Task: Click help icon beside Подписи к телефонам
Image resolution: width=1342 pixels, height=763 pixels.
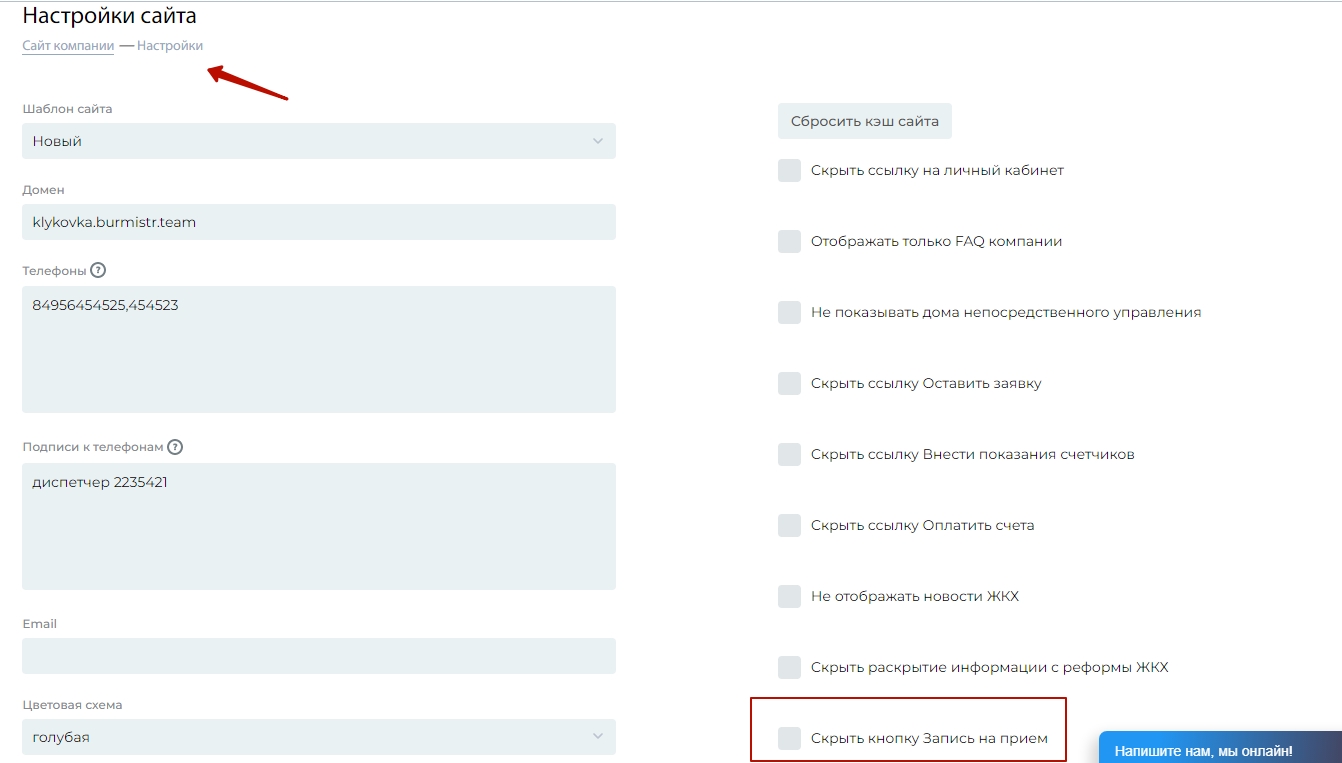Action: coord(175,447)
